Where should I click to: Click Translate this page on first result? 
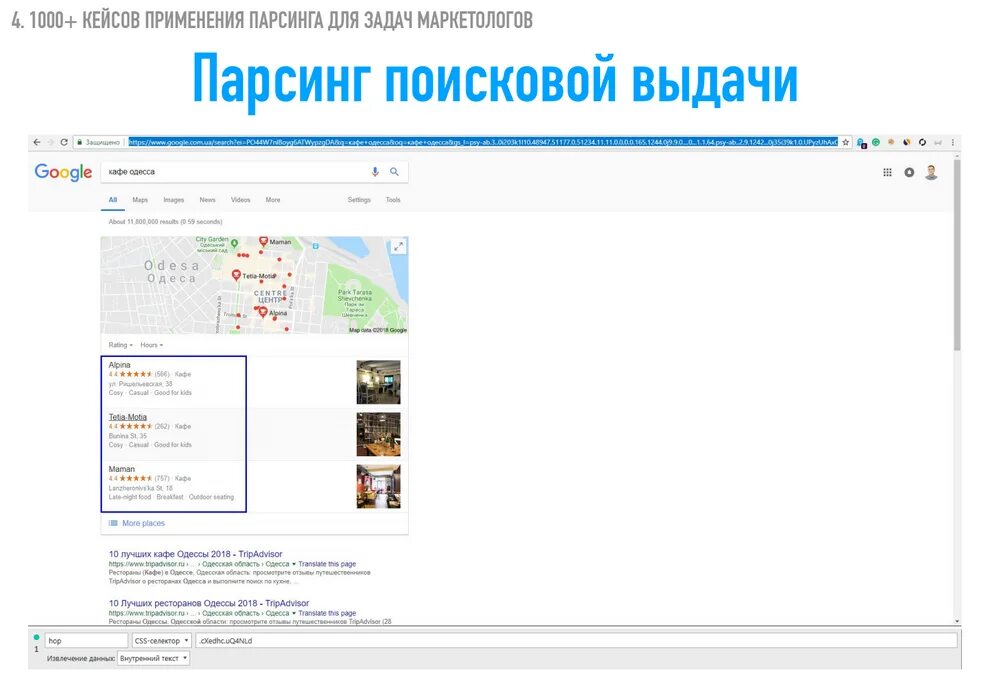327,564
